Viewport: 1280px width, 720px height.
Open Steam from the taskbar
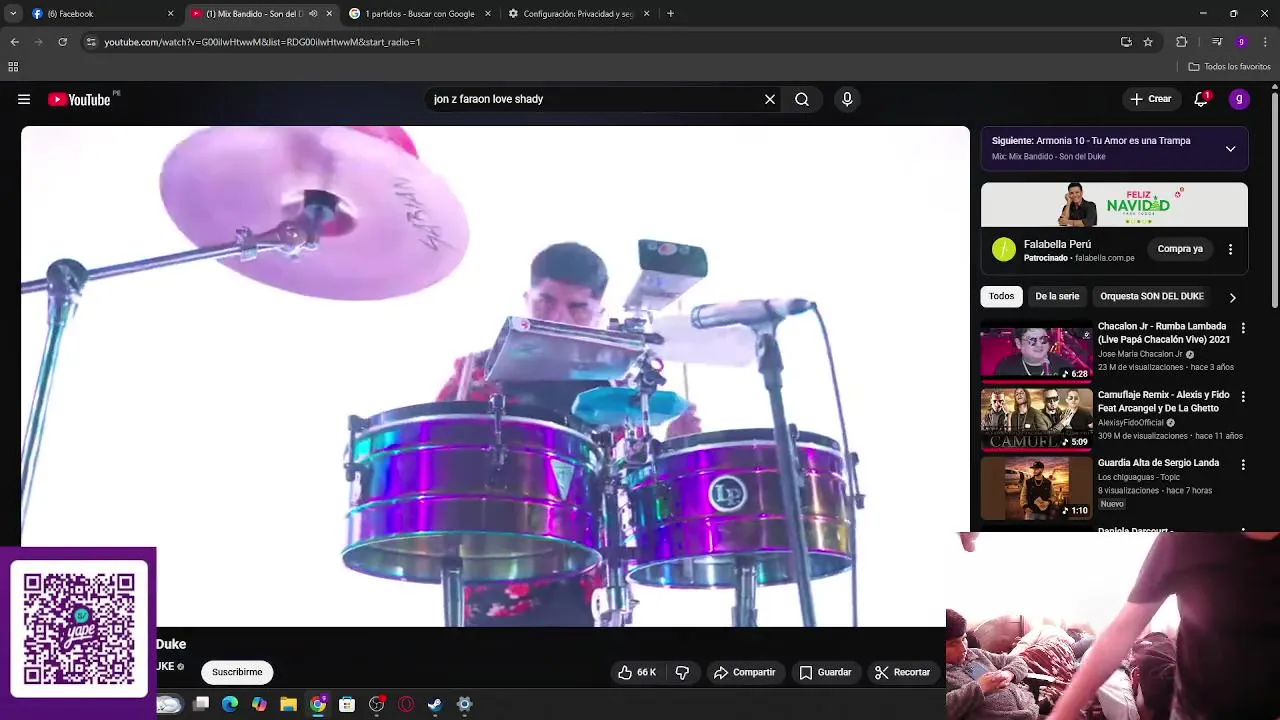[435, 704]
